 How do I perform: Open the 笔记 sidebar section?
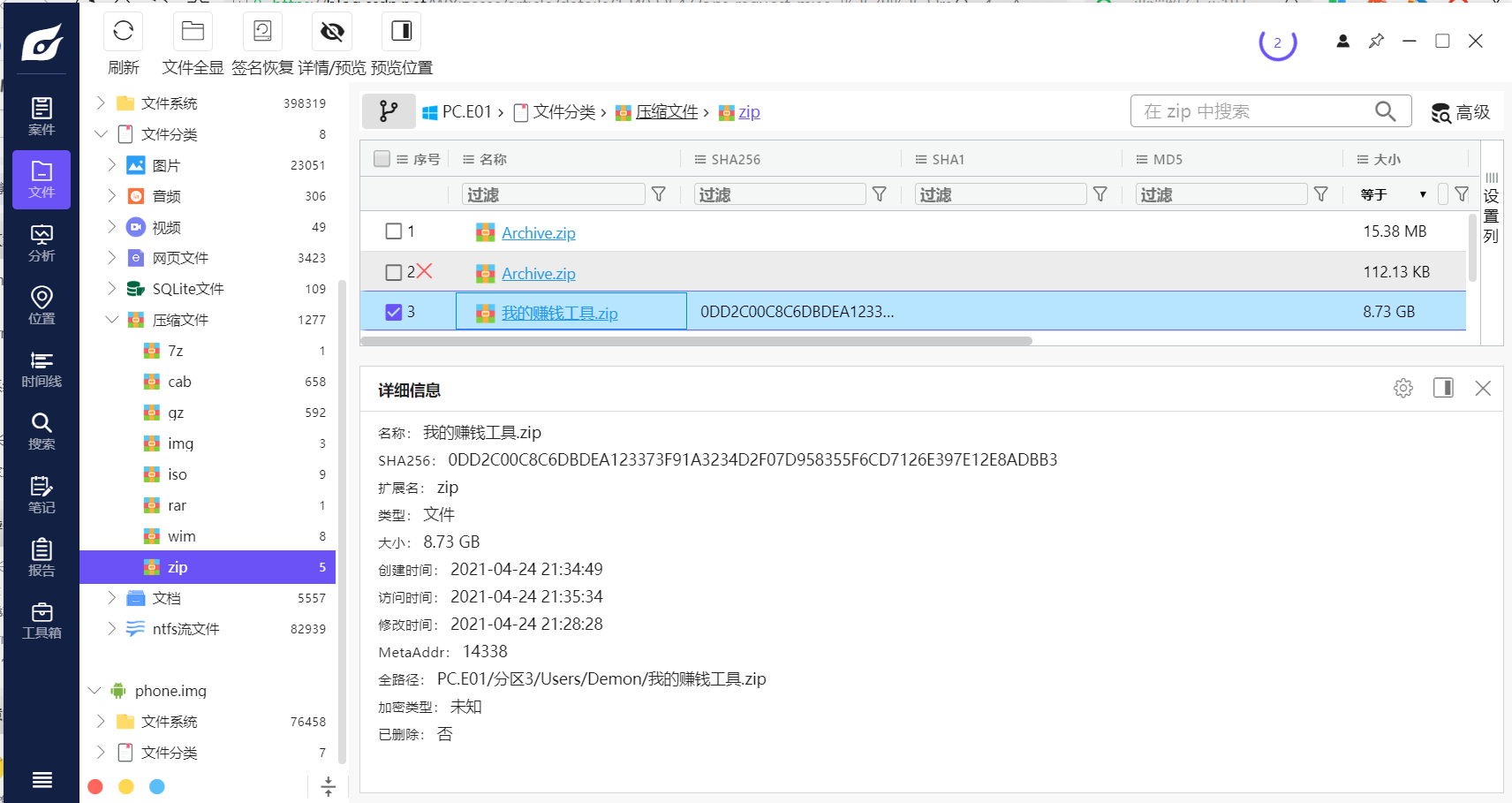pos(42,495)
